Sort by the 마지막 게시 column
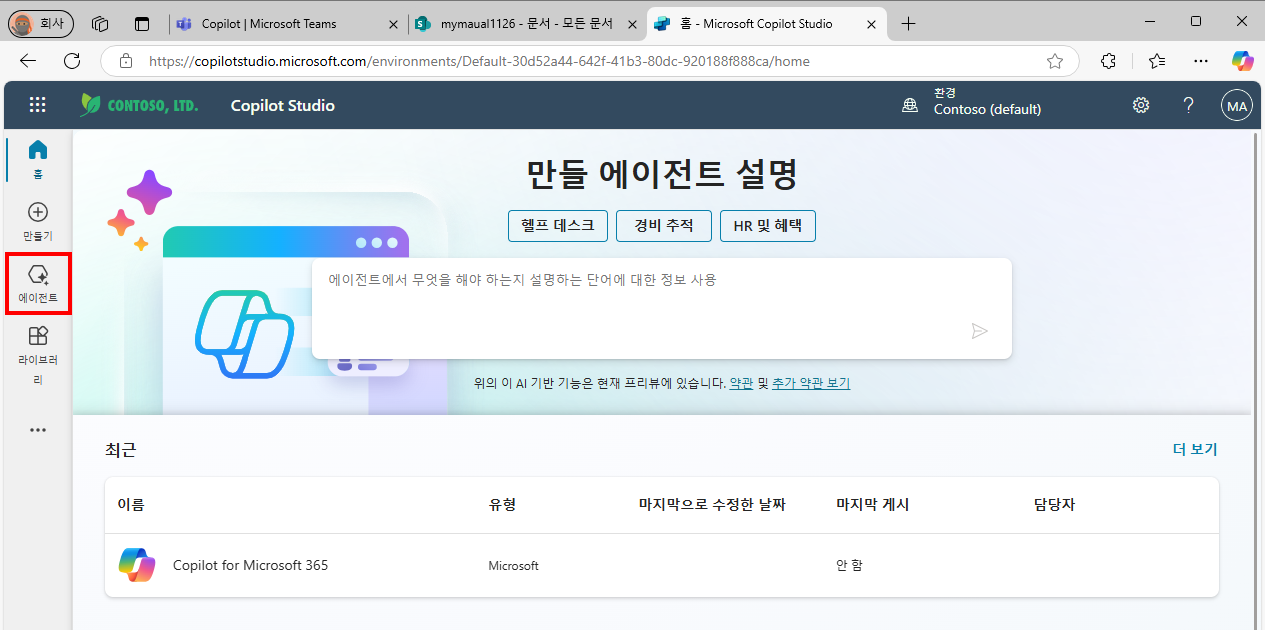Image resolution: width=1265 pixels, height=630 pixels. [x=873, y=505]
